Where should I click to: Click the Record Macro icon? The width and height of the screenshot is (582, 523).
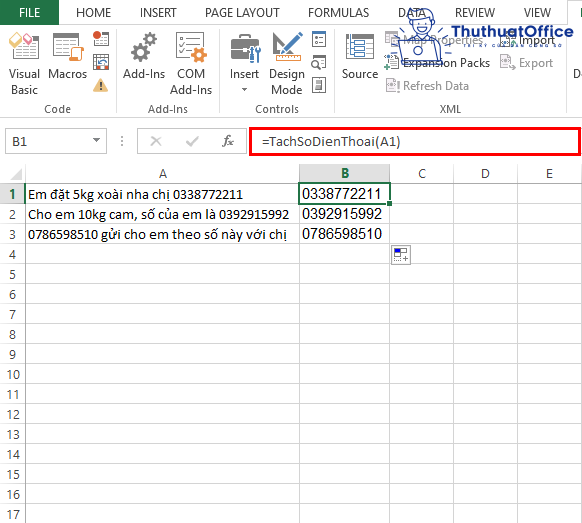click(101, 39)
